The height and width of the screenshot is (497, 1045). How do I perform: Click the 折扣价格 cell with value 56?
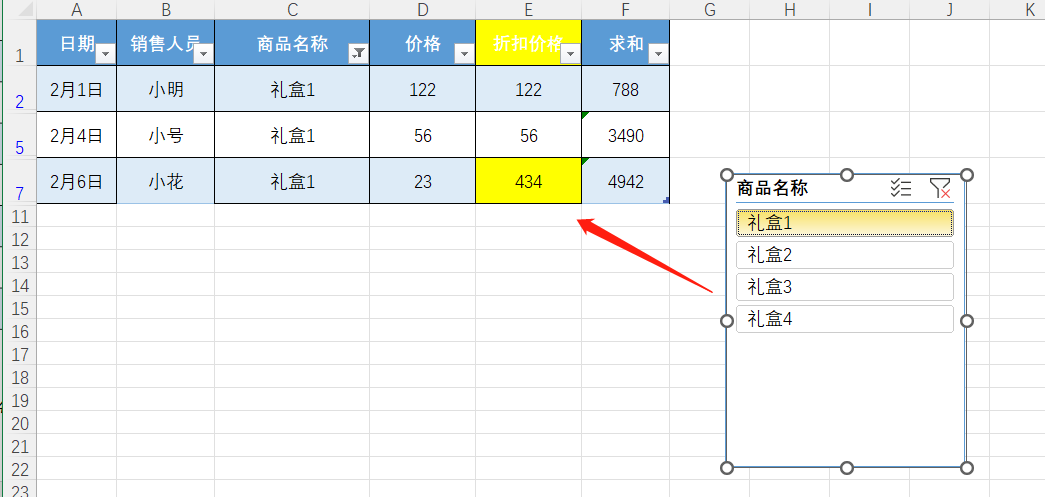(528, 135)
